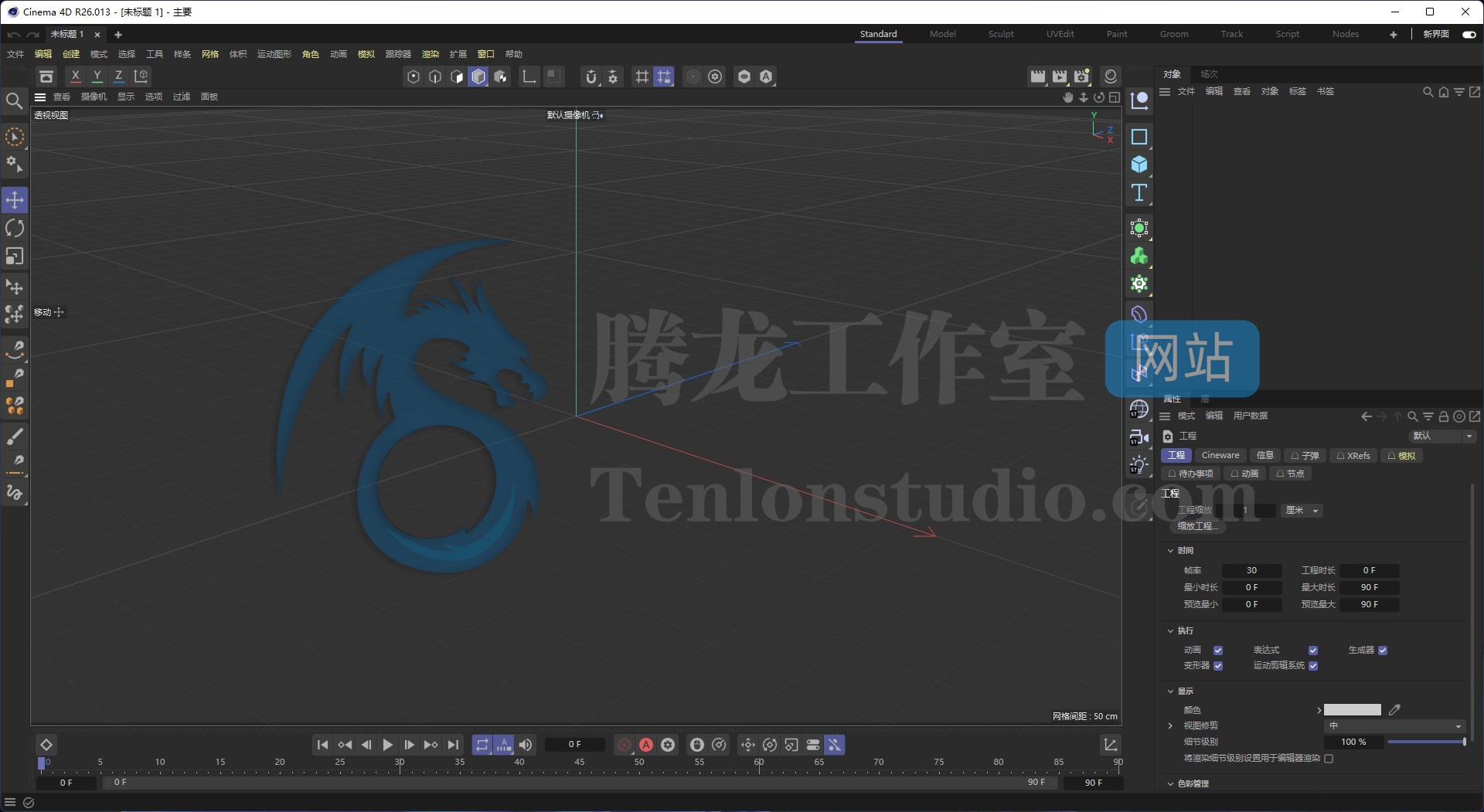Screen dimensions: 1484x812
Task: Click the Play forward button
Action: coord(388,745)
